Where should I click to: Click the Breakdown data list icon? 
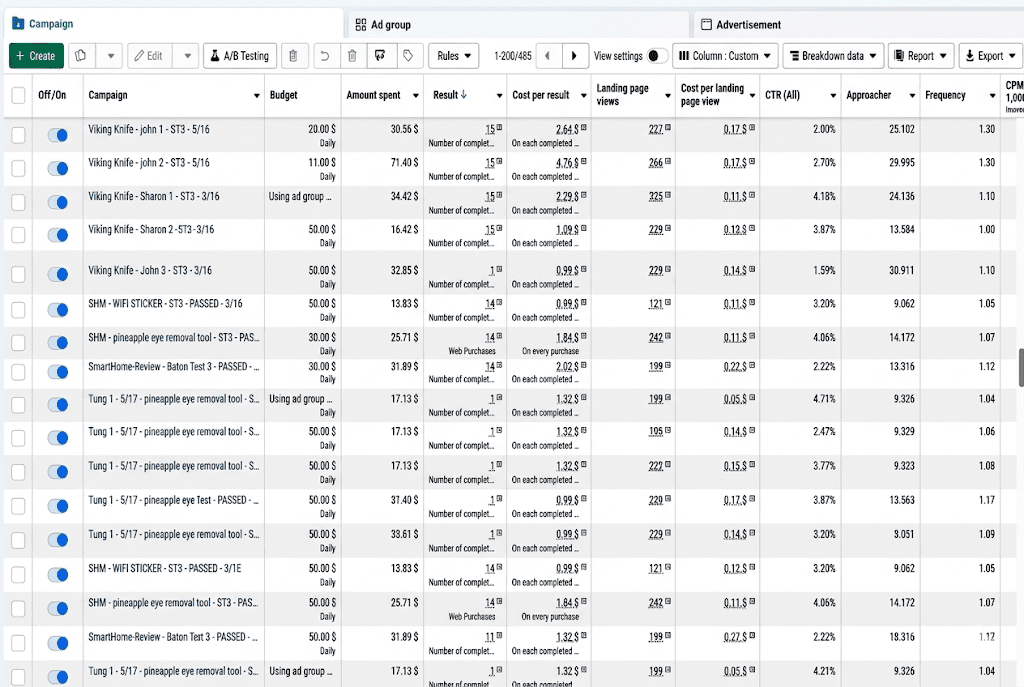pyautogui.click(x=794, y=56)
